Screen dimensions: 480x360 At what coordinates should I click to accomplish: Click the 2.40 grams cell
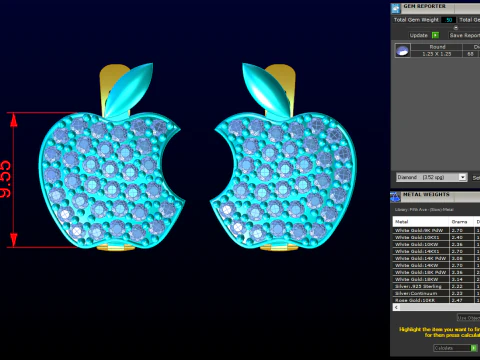462,237
